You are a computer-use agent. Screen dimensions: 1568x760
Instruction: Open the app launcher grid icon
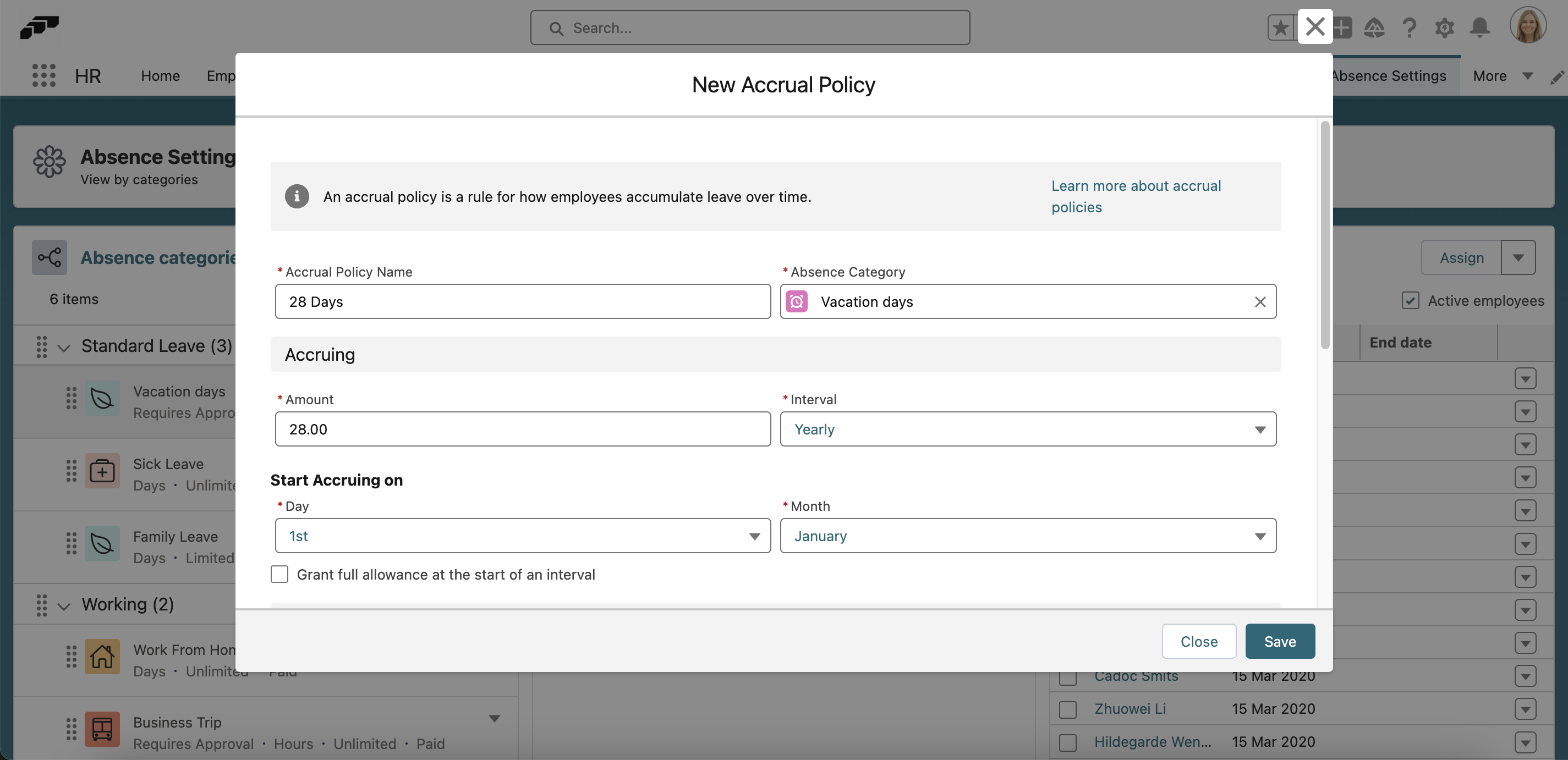pyautogui.click(x=43, y=75)
